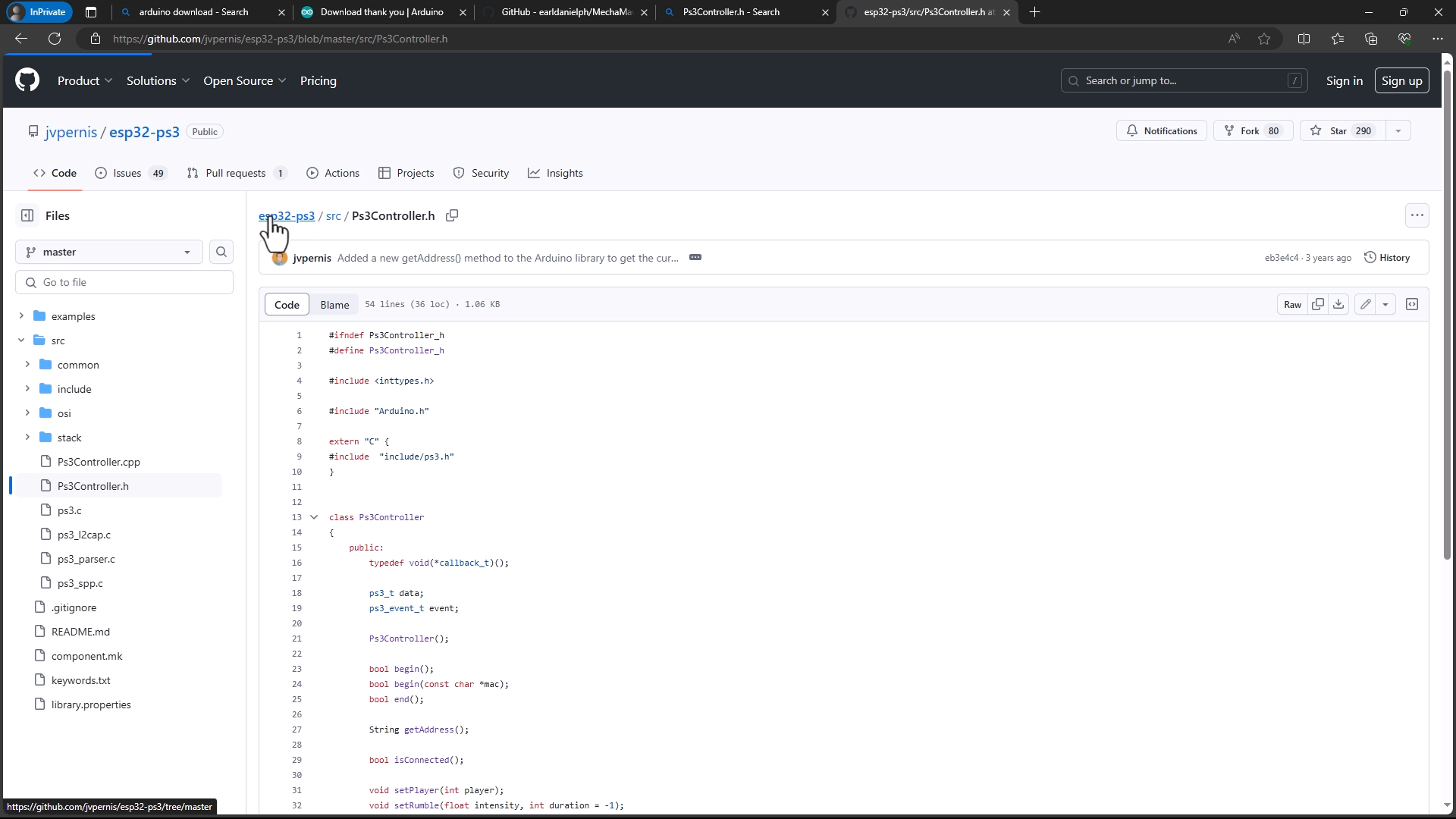Copy raw file contents icon

1318,305
